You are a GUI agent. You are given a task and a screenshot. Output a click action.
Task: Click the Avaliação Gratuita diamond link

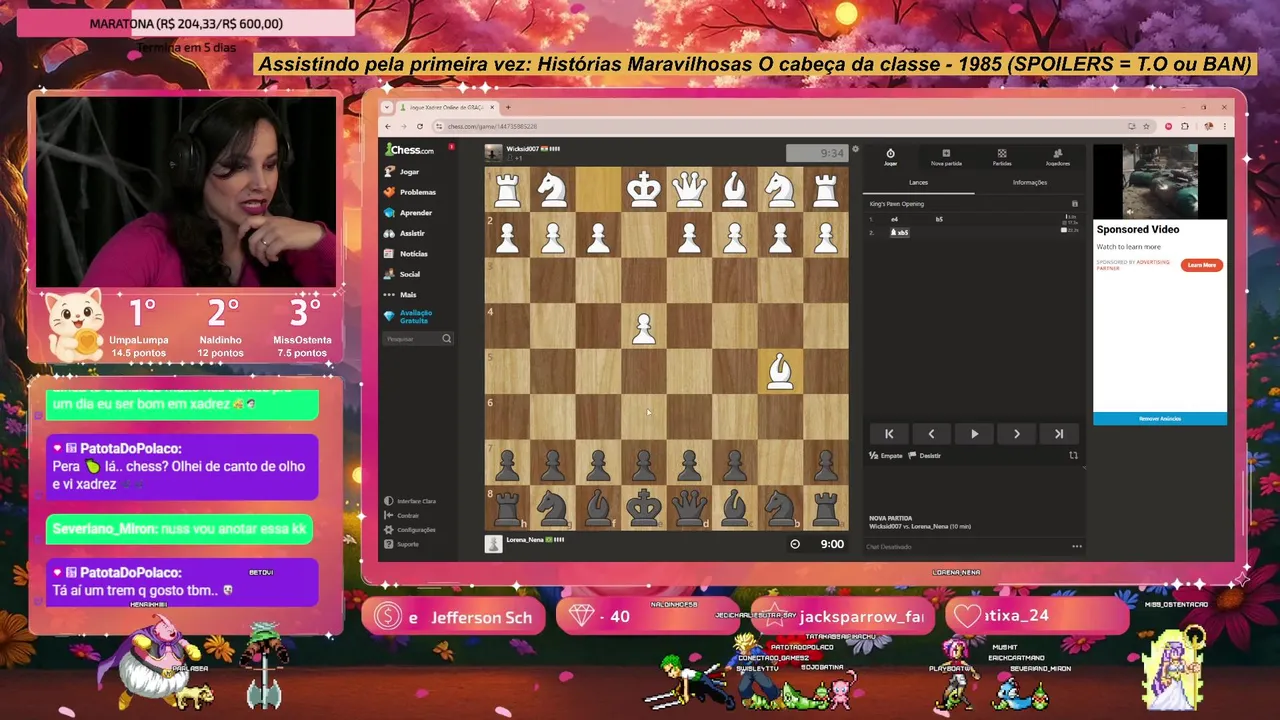tap(408, 317)
